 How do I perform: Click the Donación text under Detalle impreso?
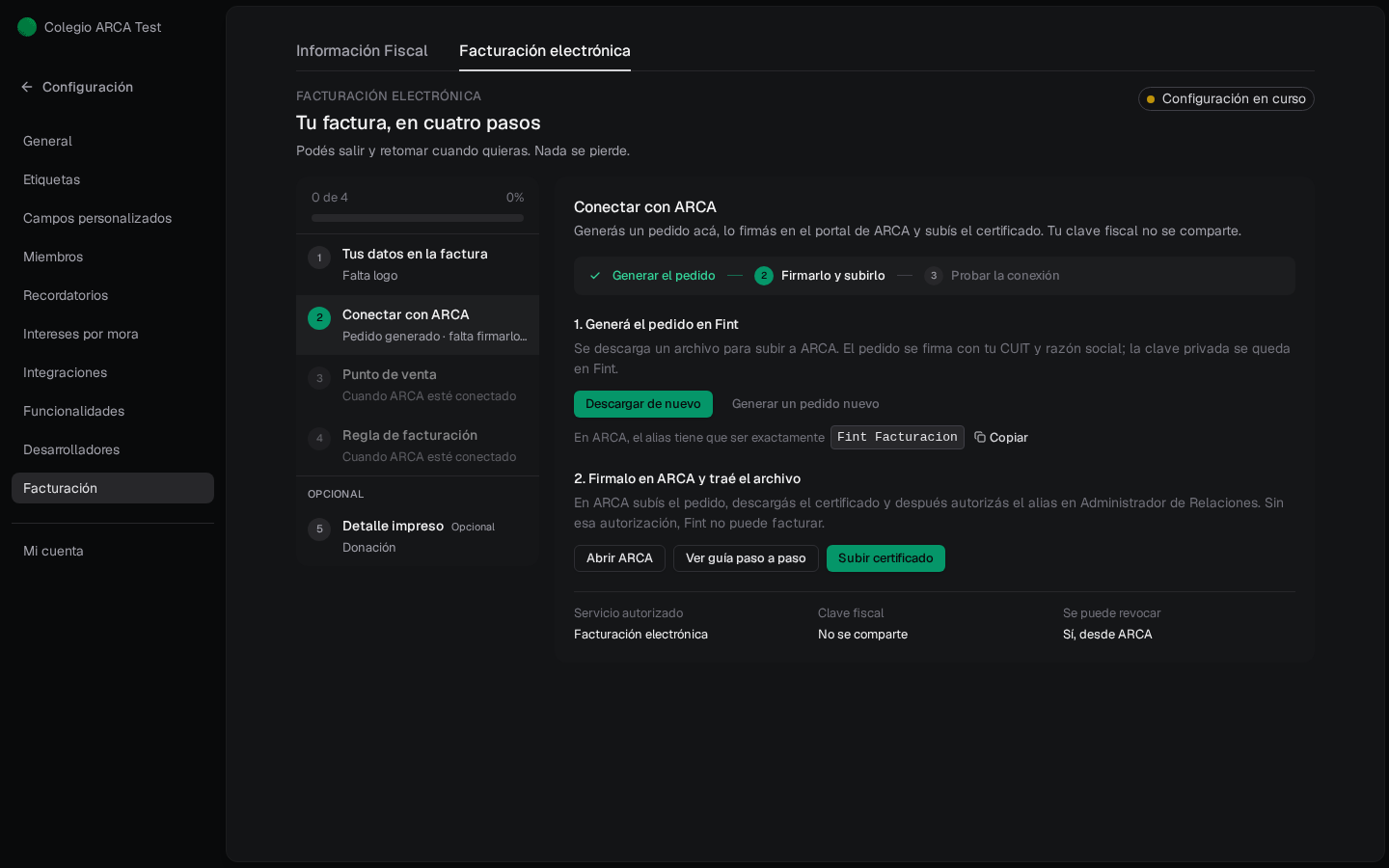point(369,548)
